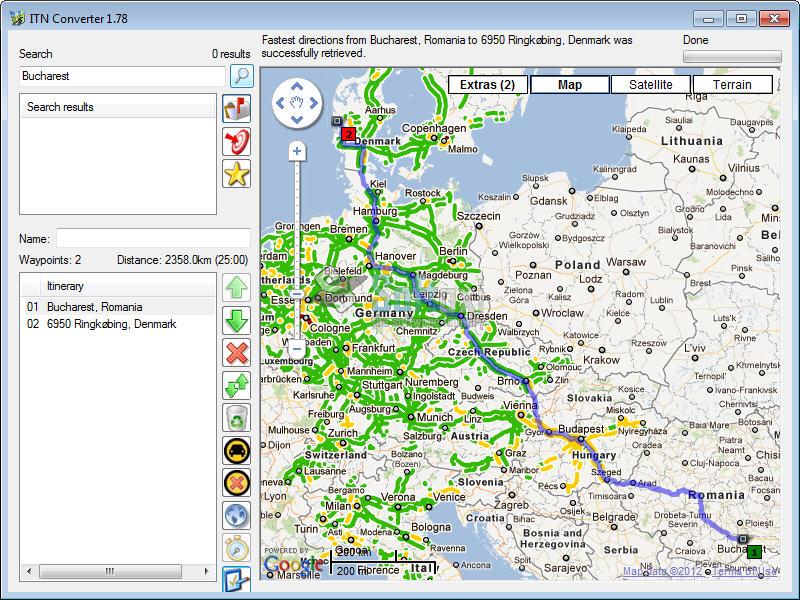This screenshot has width=800, height=600.
Task: Click the red target dartboard icon
Action: [237, 141]
